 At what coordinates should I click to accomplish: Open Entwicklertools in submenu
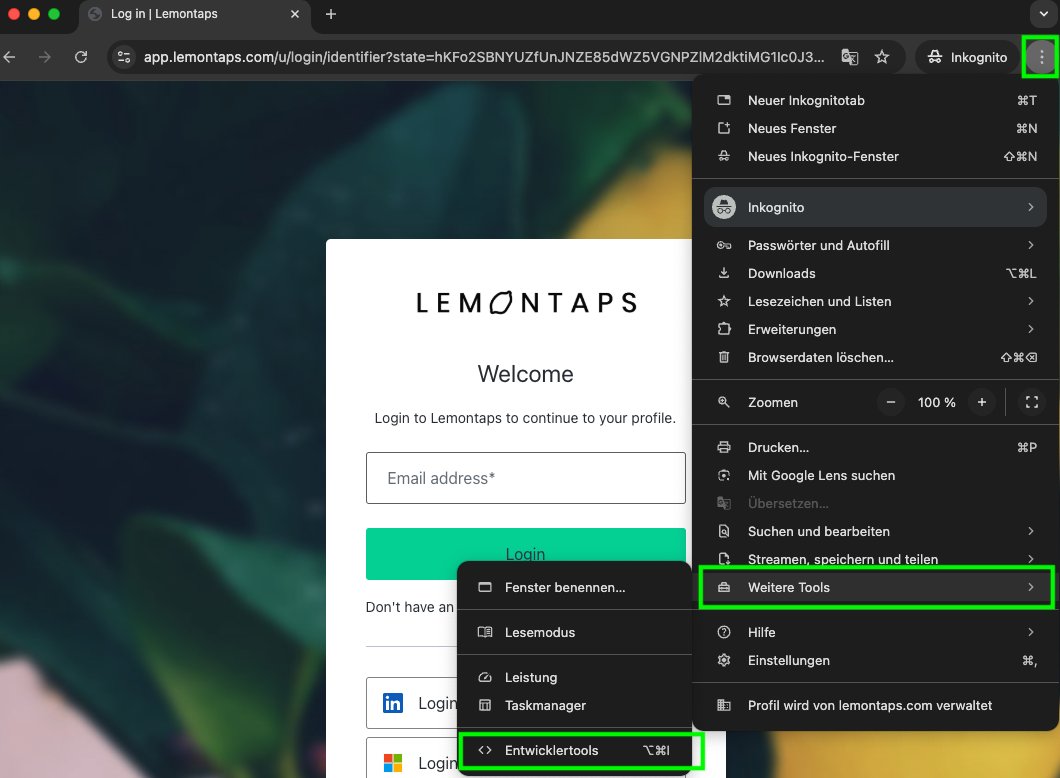(x=575, y=750)
